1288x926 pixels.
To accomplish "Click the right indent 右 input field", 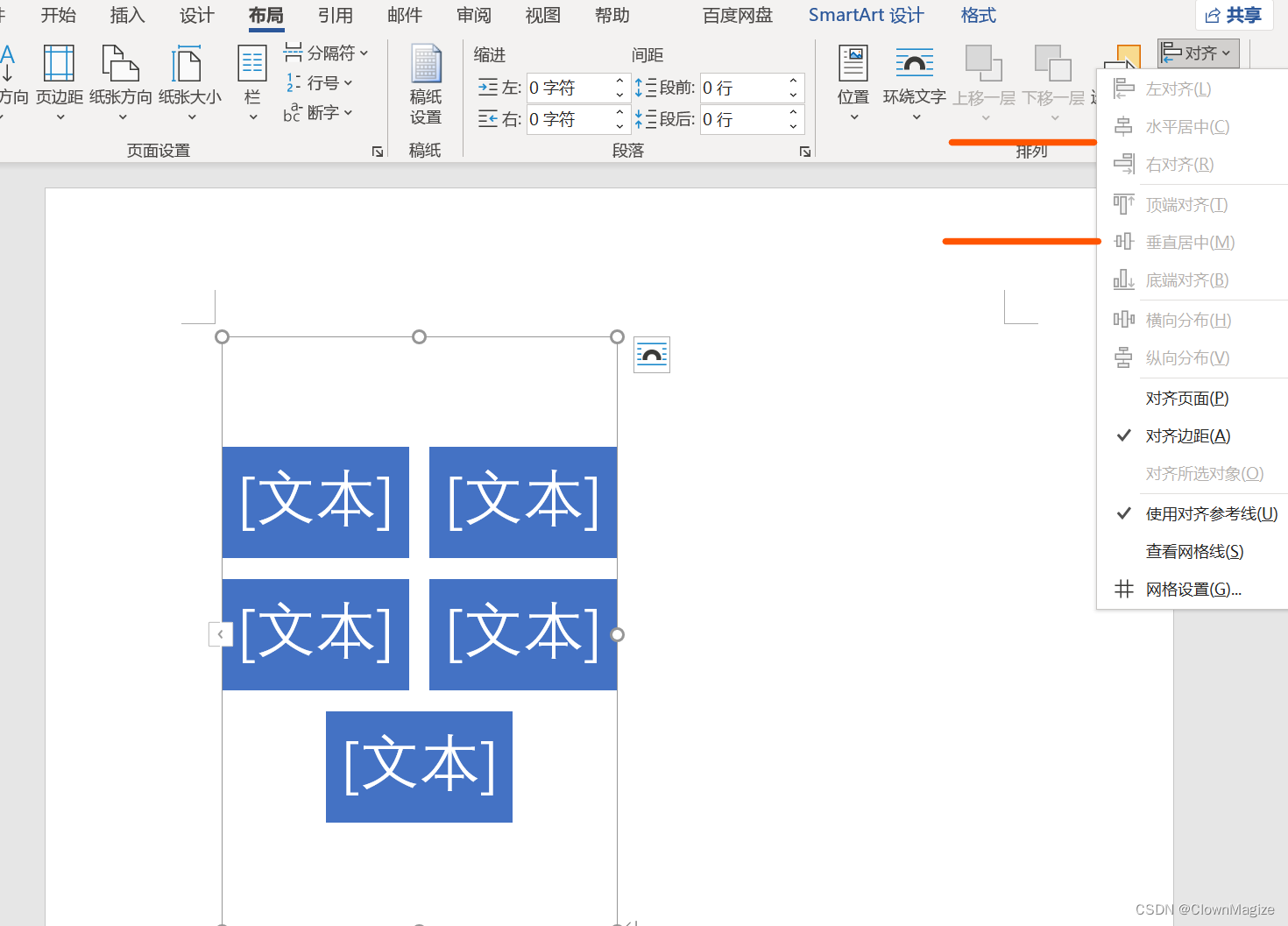I will (570, 119).
